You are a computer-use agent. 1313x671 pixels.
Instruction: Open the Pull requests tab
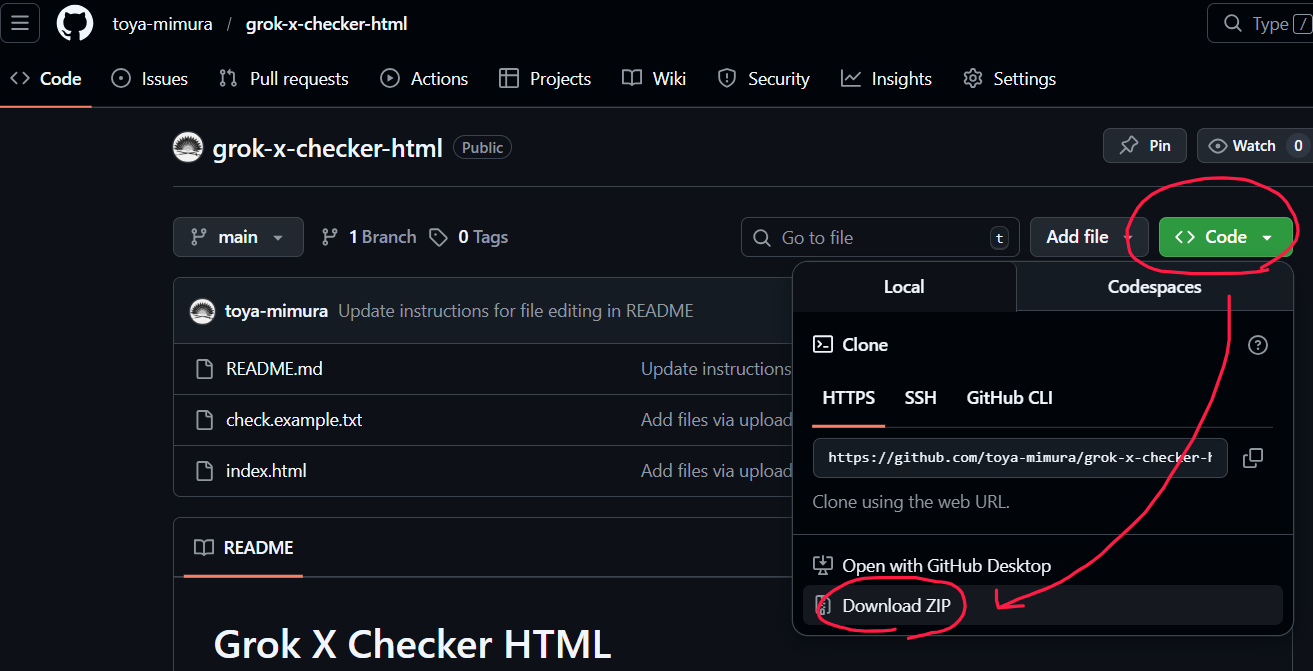[284, 79]
